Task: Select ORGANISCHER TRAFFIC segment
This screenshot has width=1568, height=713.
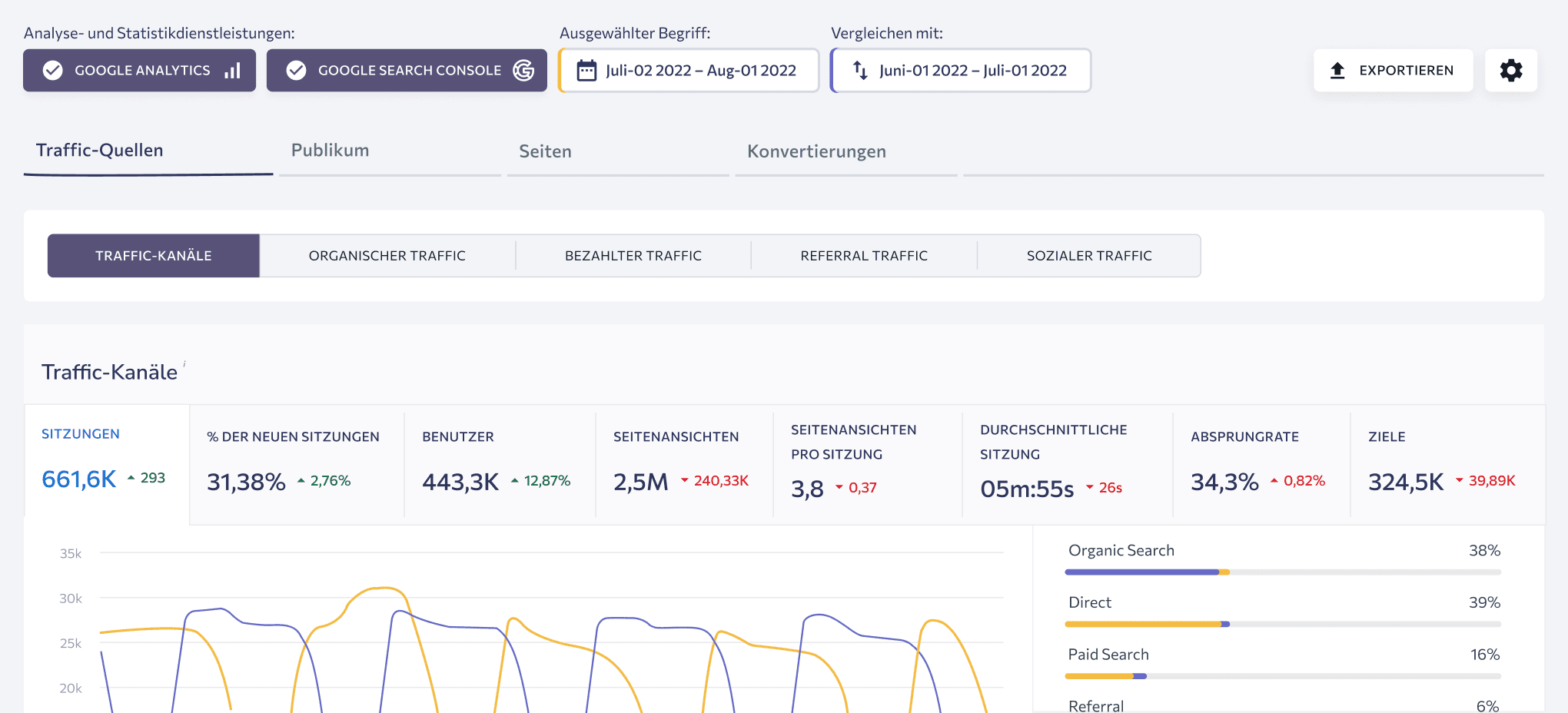Action: pyautogui.click(x=387, y=256)
